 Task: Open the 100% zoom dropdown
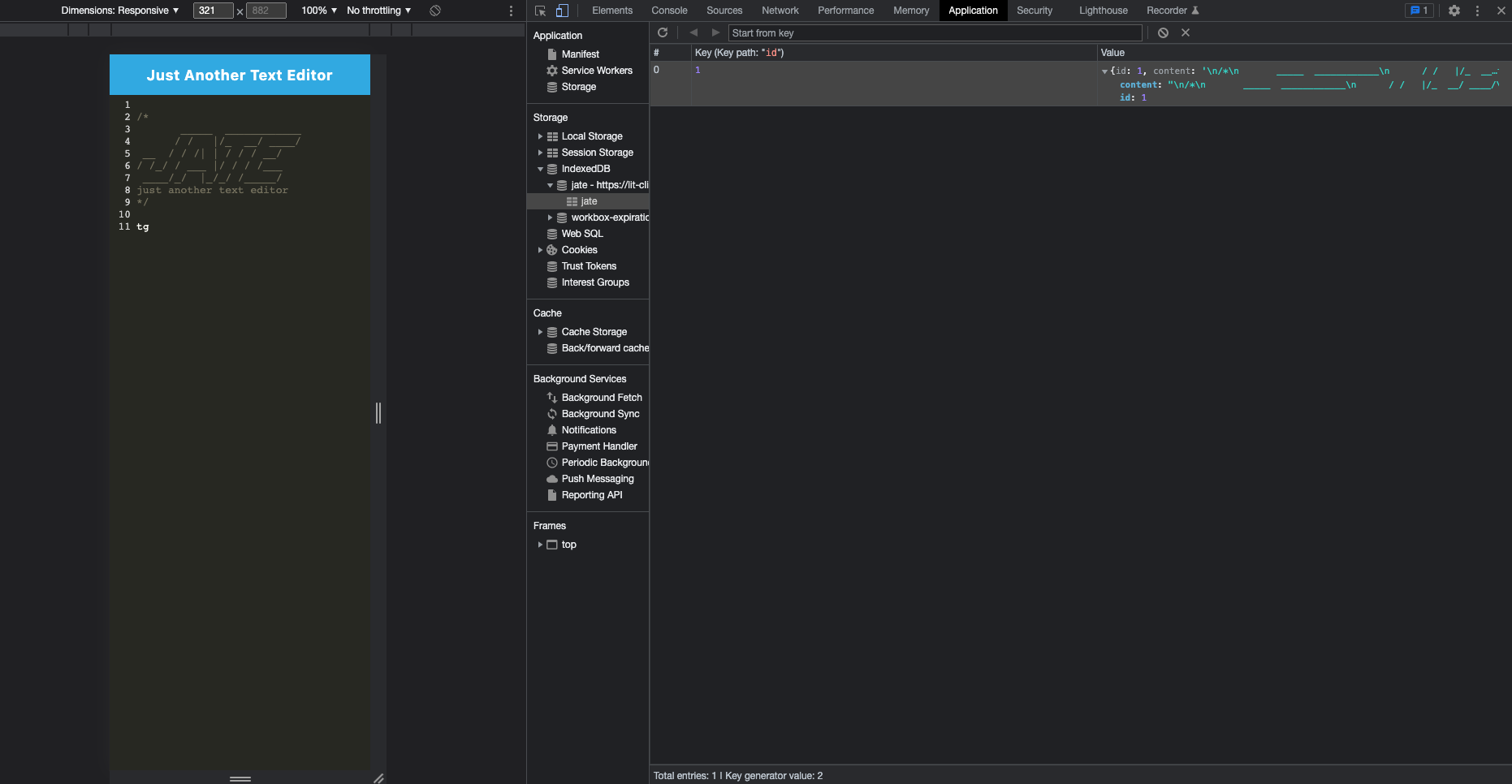[x=319, y=11]
